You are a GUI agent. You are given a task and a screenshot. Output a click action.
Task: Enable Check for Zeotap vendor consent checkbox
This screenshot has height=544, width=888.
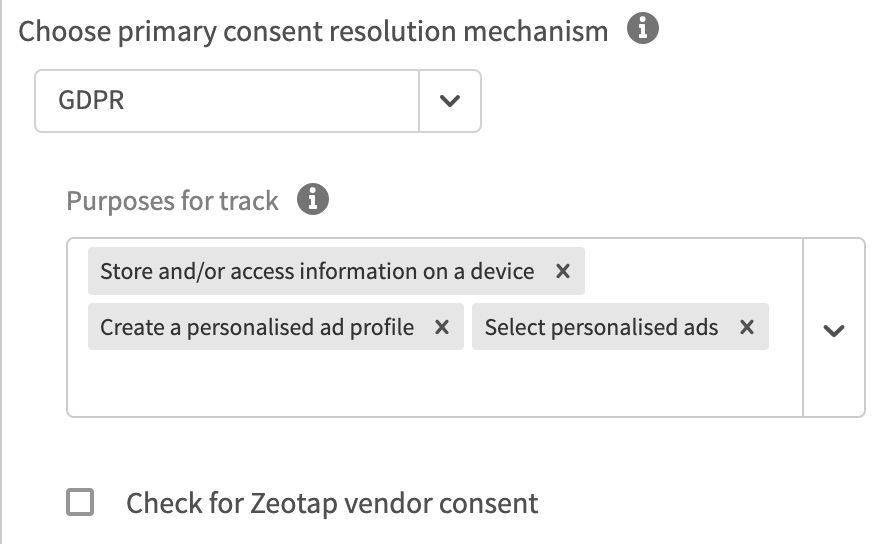tap(80, 502)
